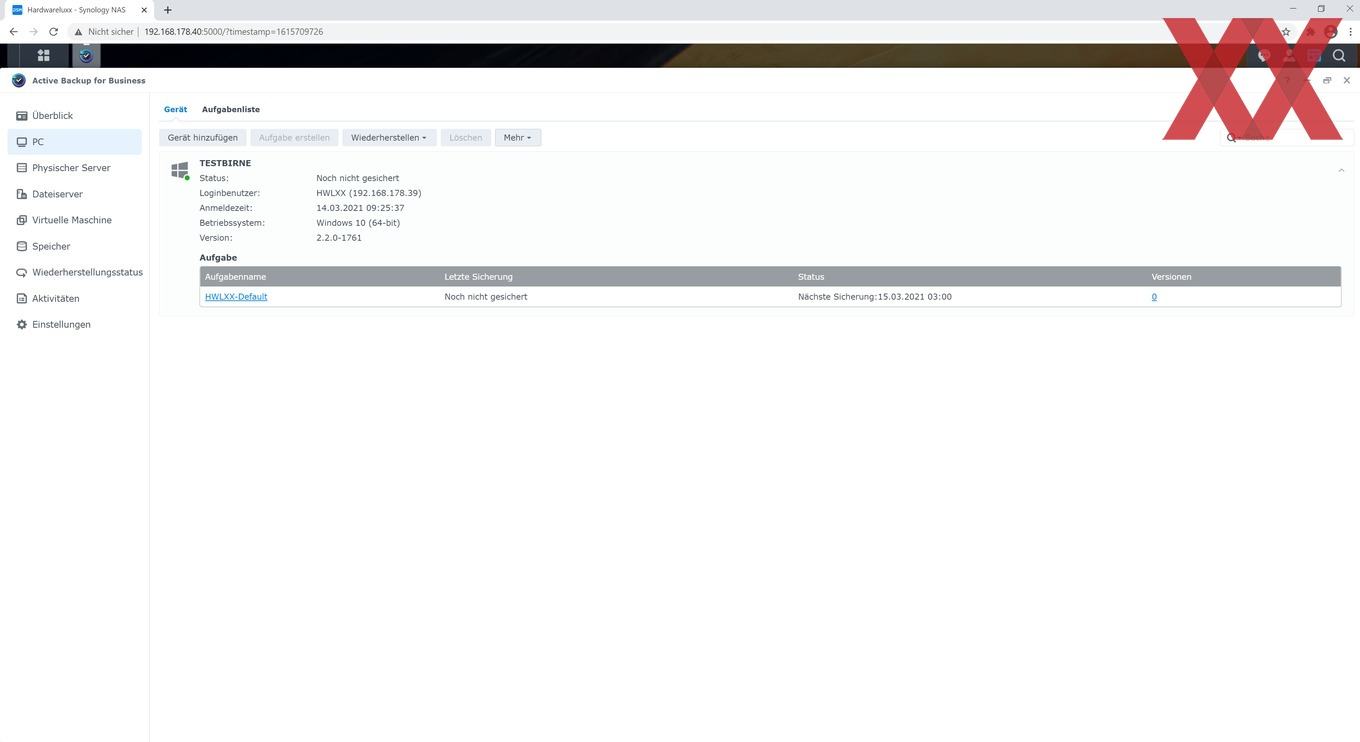Click the Aufgabenname column header

[322, 277]
